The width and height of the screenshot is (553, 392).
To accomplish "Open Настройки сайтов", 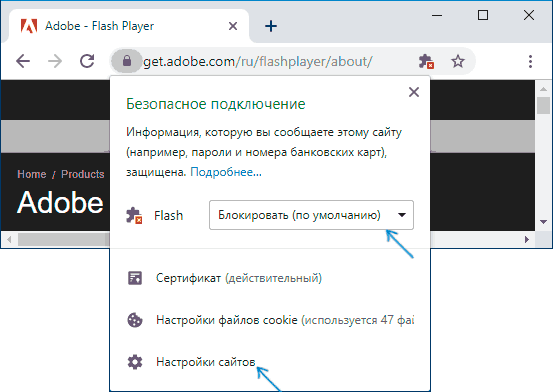I will pos(206,362).
